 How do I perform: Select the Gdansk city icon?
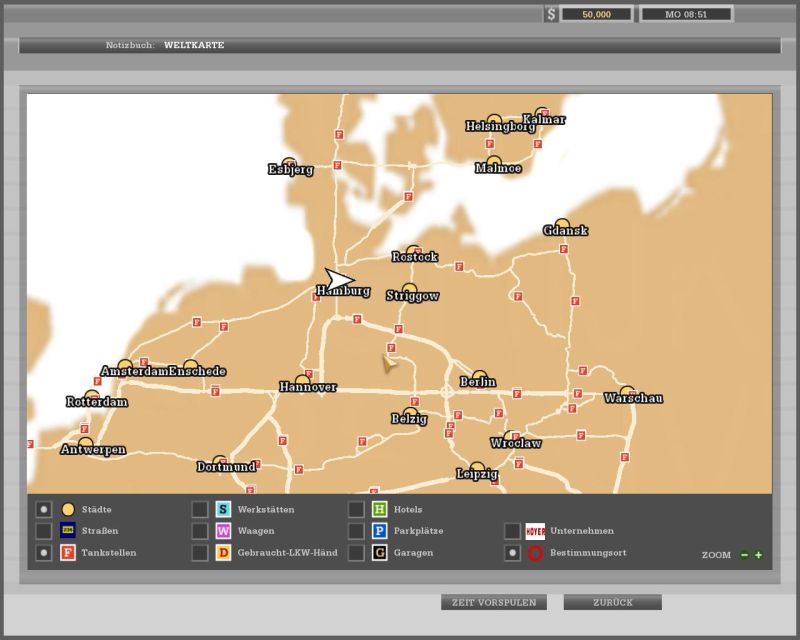pos(562,225)
